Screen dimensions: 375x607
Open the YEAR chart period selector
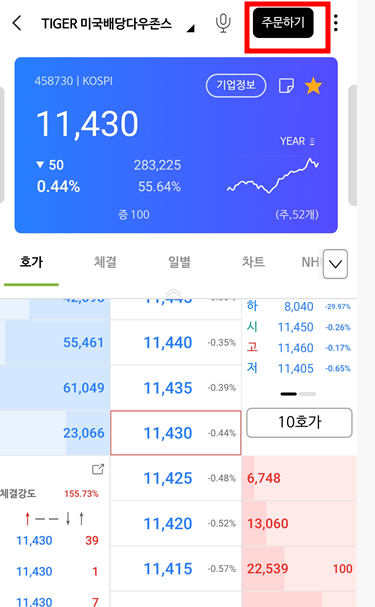(x=297, y=141)
